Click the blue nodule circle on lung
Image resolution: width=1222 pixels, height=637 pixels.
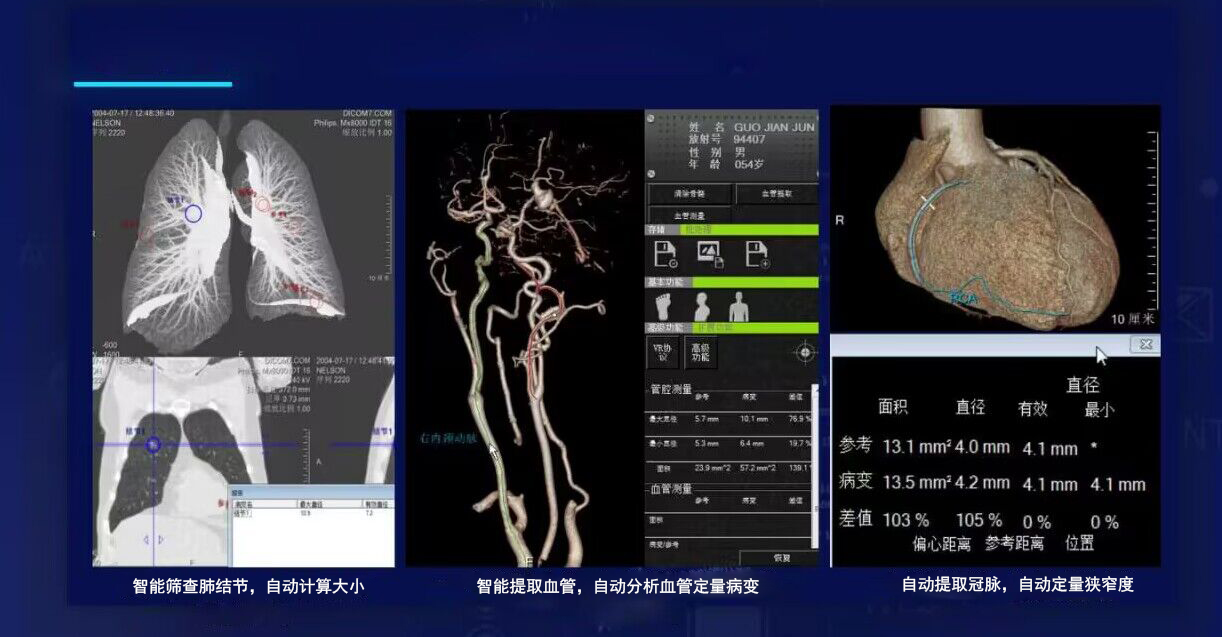pyautogui.click(x=193, y=213)
